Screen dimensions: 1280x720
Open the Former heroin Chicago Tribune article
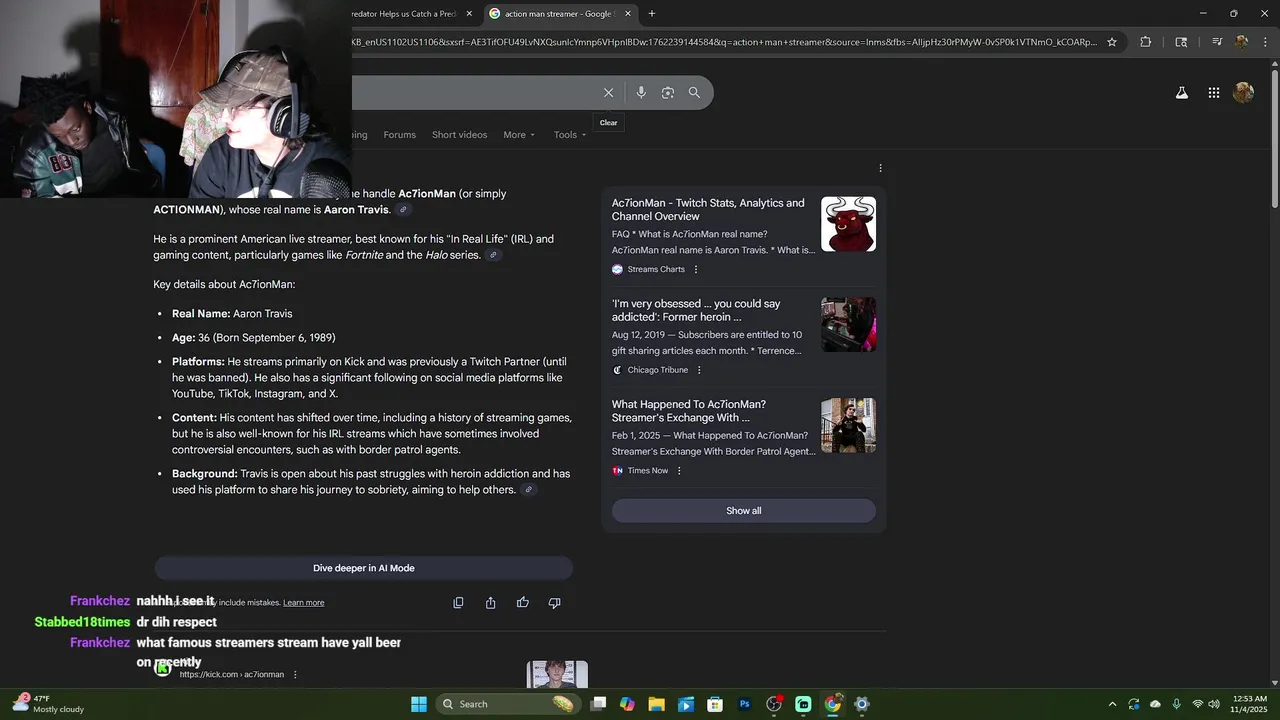point(696,310)
